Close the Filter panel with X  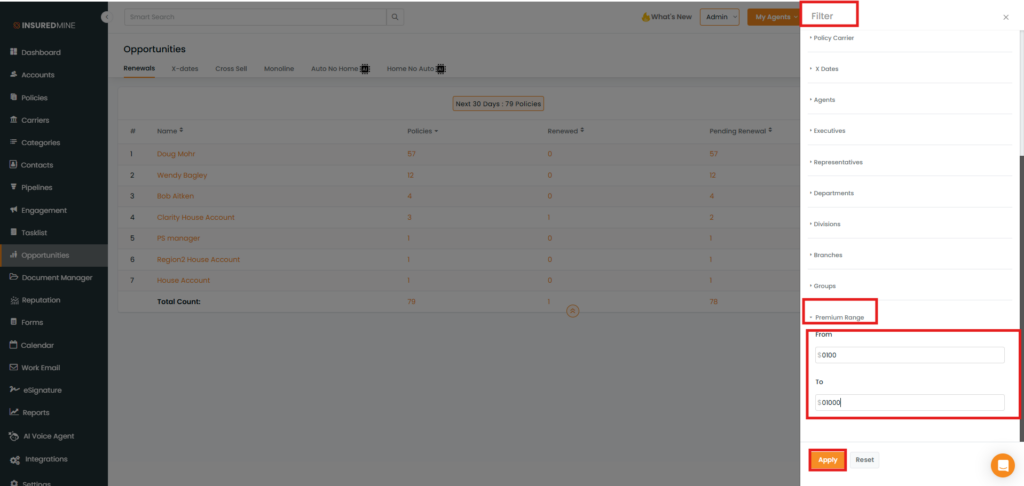[1005, 17]
